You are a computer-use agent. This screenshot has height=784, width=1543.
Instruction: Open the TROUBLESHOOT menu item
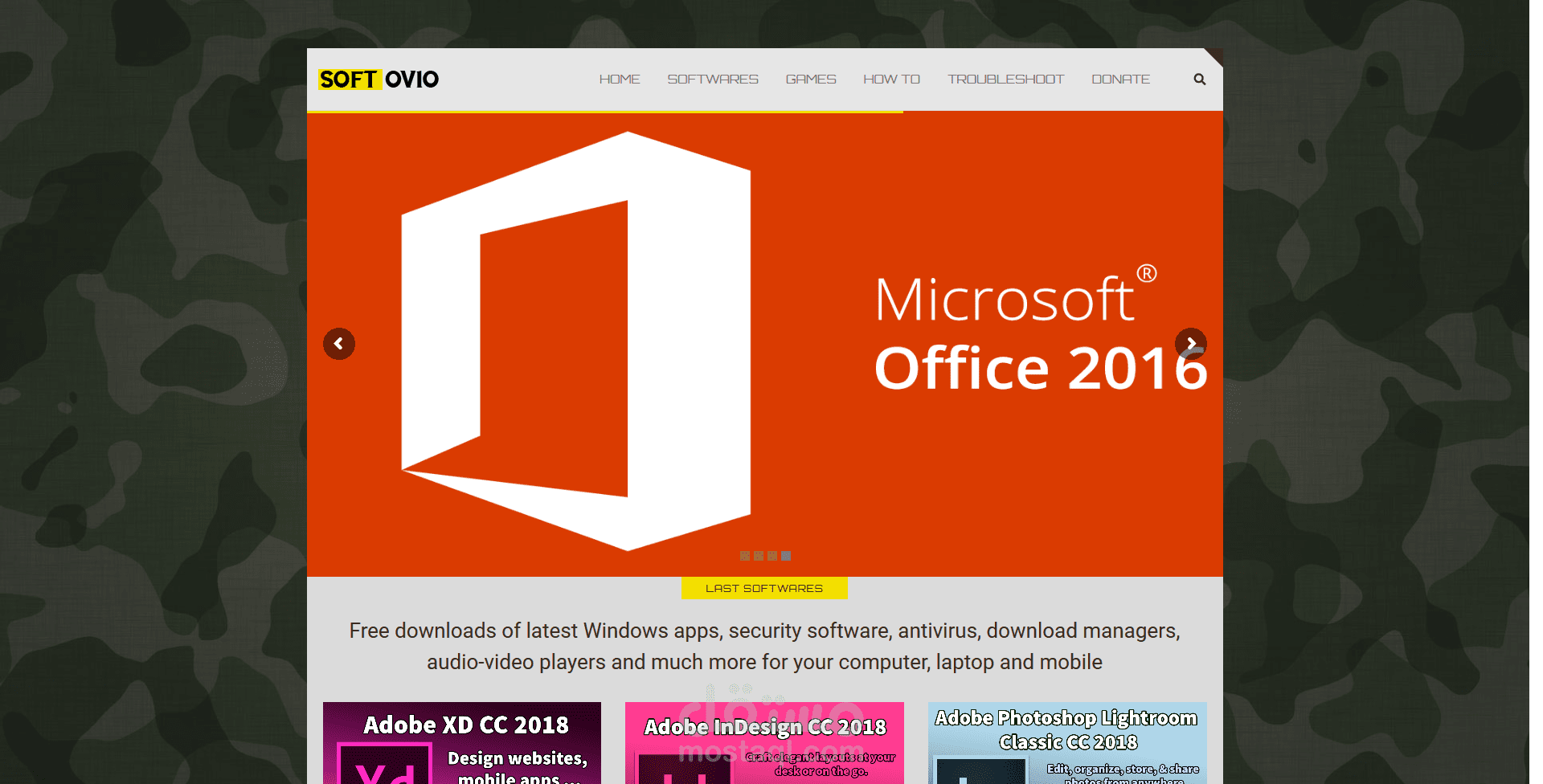tap(1005, 80)
